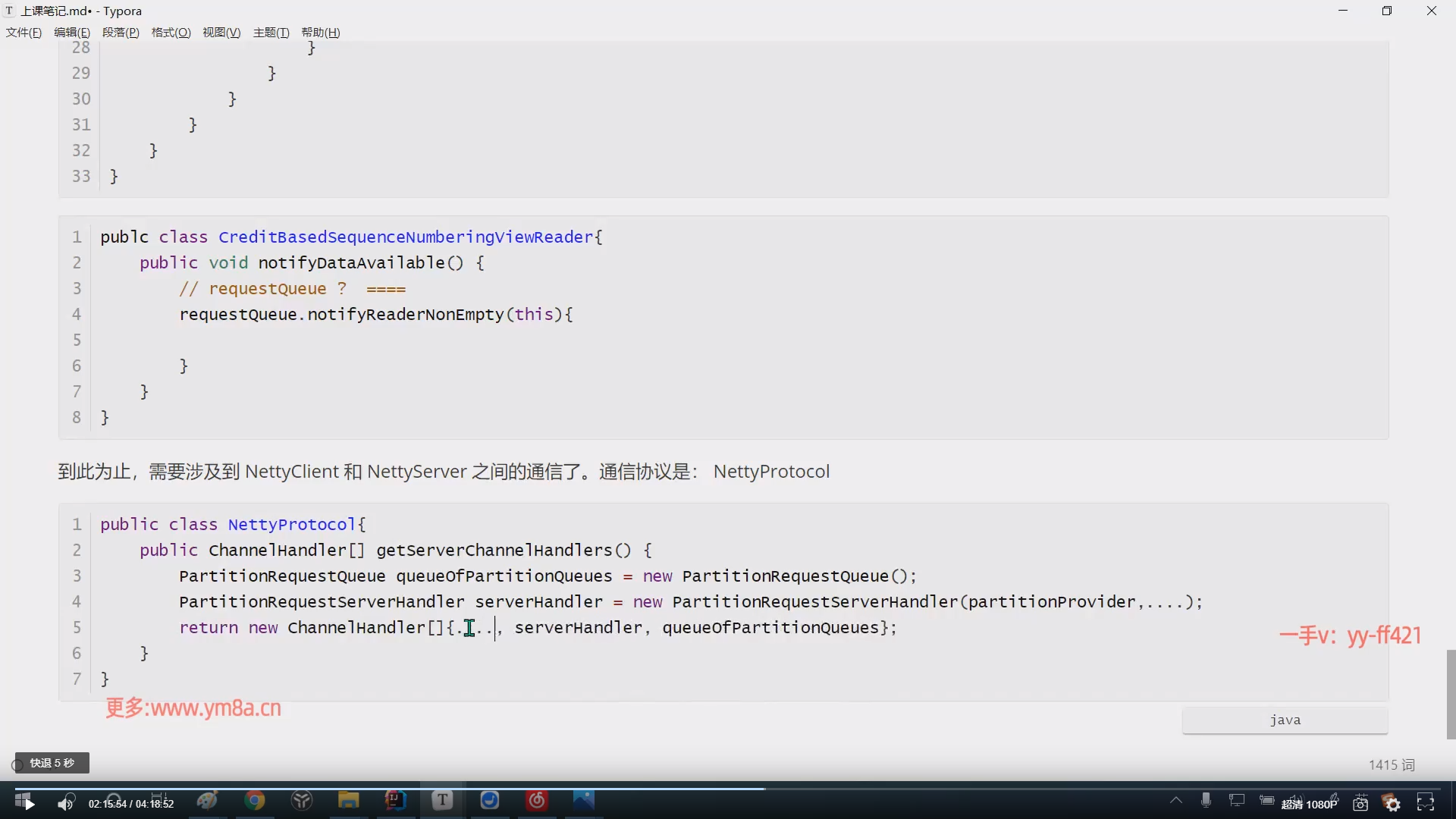Click the video play button
The width and height of the screenshot is (1456, 819).
point(28,804)
